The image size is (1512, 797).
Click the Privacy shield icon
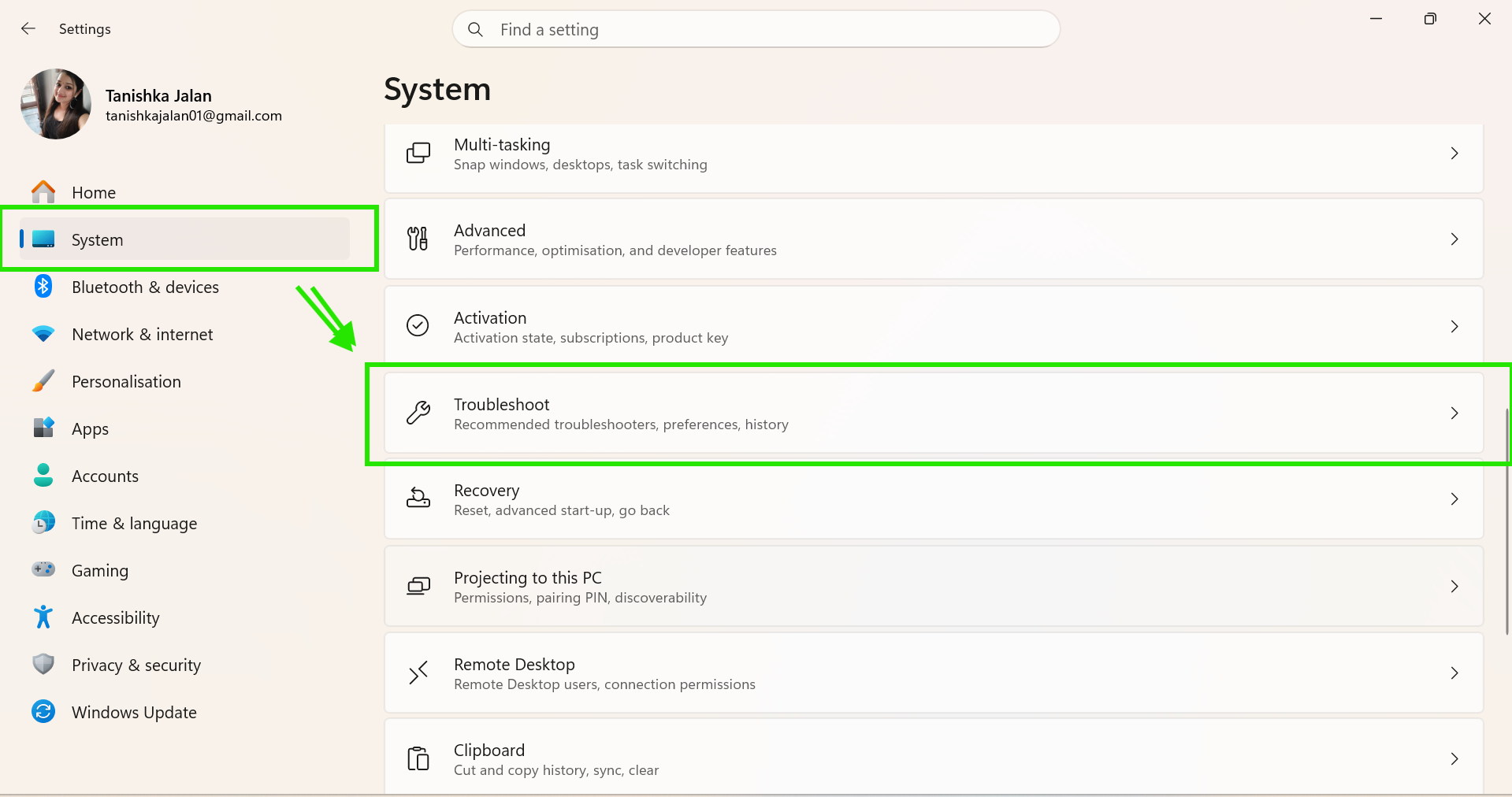(x=43, y=664)
